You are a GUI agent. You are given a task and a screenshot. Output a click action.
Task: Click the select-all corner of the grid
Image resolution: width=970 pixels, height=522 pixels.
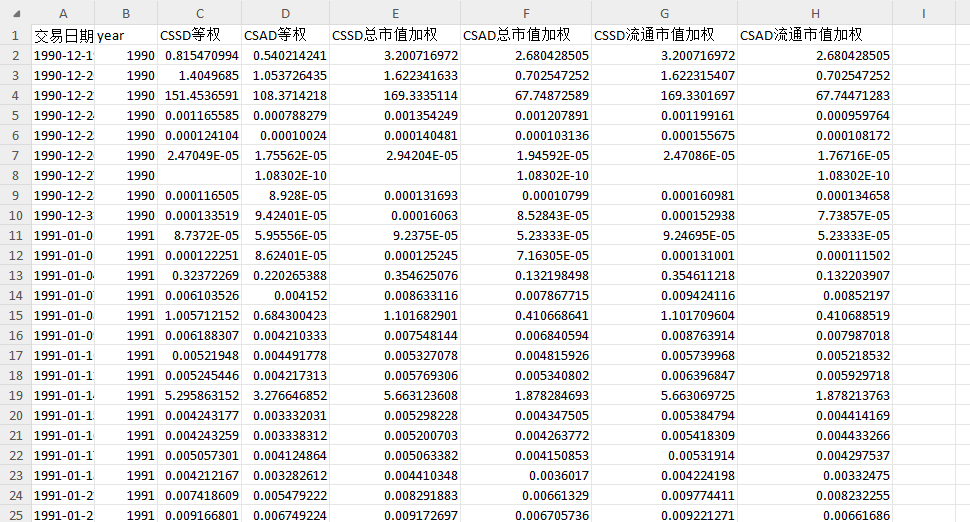(x=15, y=13)
